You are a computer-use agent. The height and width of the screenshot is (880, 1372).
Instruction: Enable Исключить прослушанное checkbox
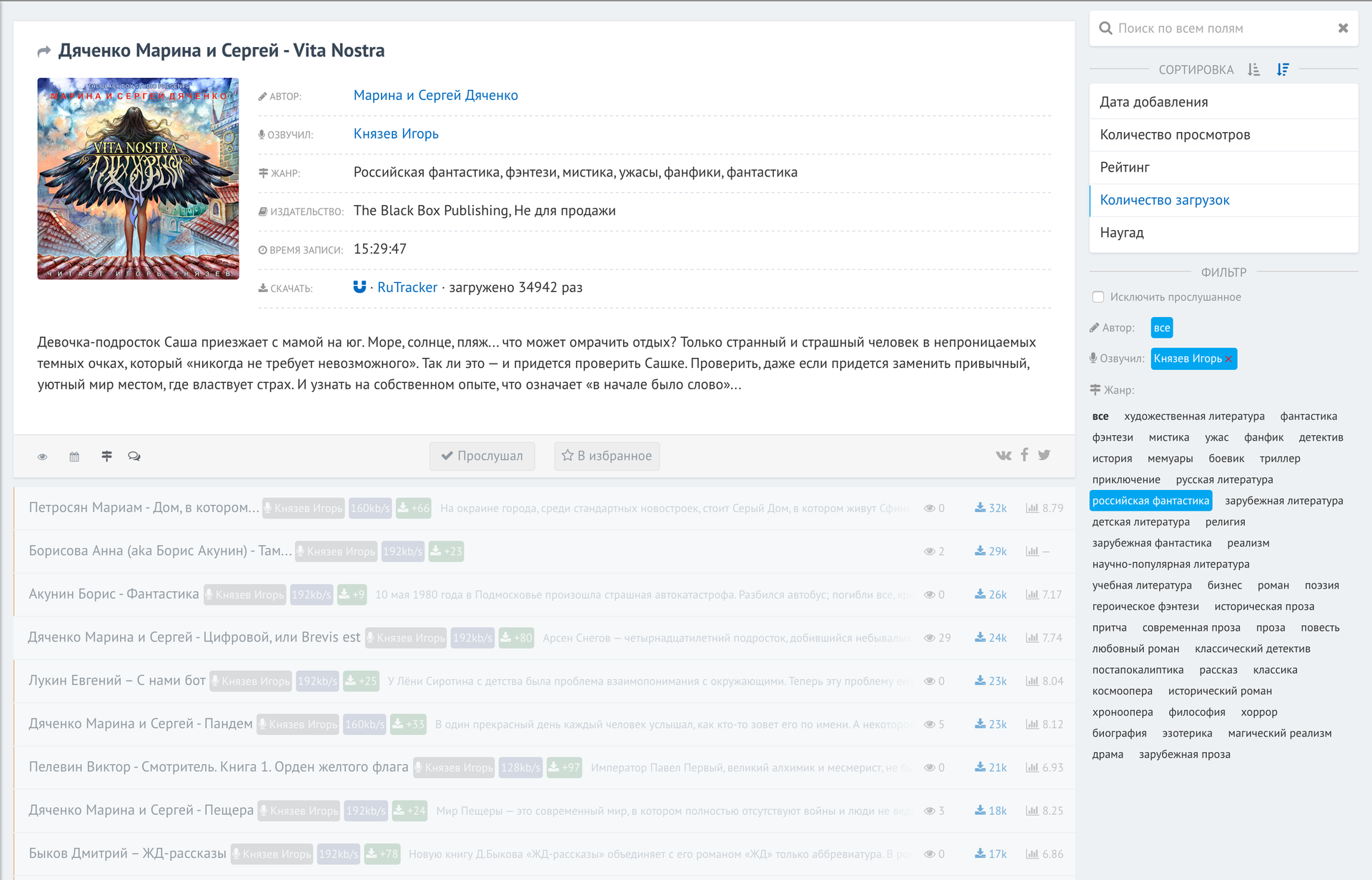point(1098,297)
